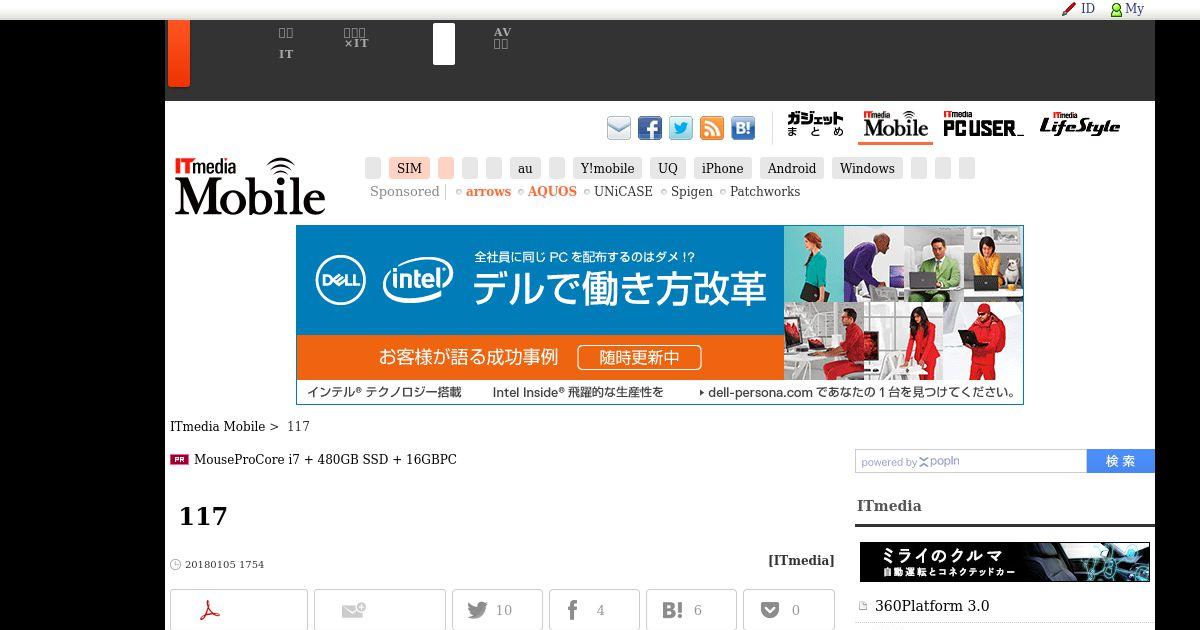
Task: Share the article on Facebook (4)
Action: pos(594,610)
